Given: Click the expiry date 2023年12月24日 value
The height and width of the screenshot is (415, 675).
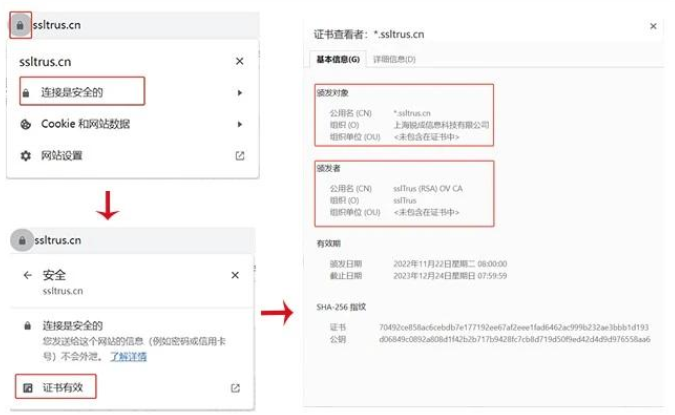Looking at the screenshot, I should [450, 276].
